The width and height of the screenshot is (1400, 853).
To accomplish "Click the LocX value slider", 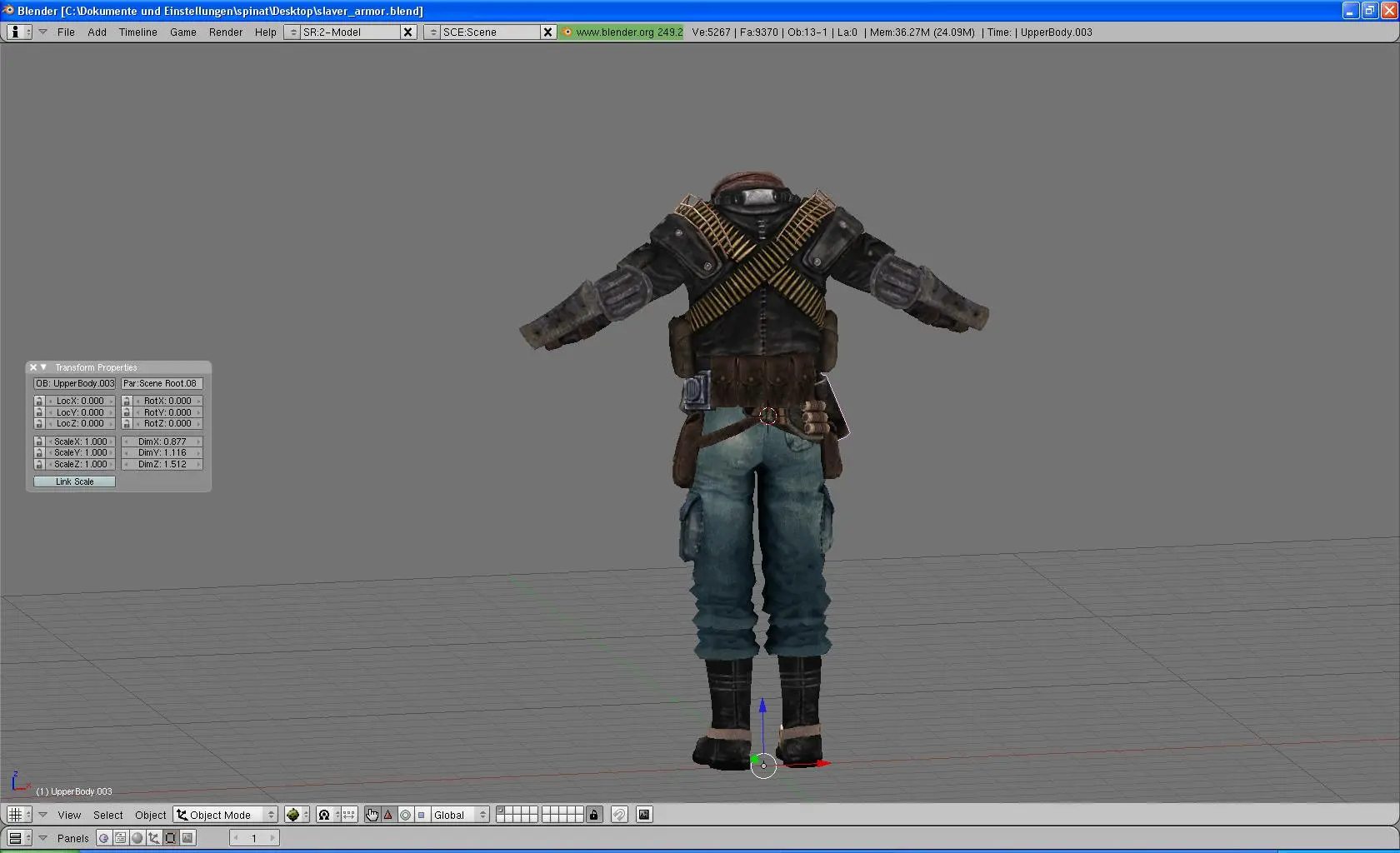I will tap(80, 401).
